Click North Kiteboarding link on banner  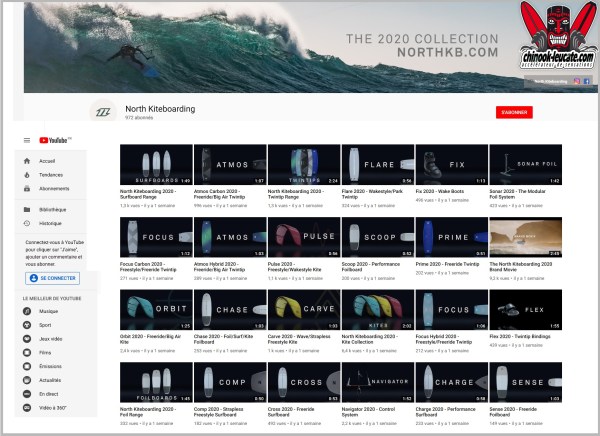tap(550, 81)
